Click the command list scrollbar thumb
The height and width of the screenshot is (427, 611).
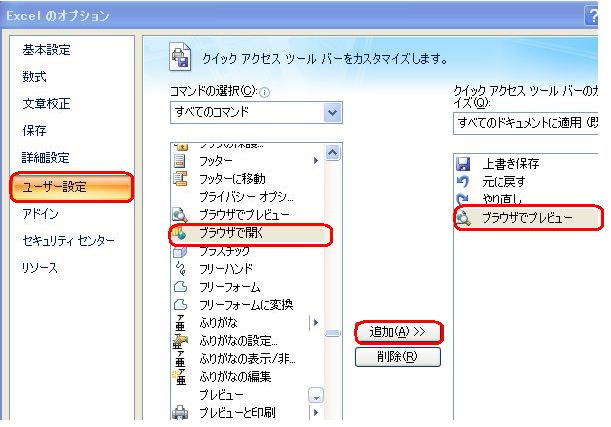(332, 333)
